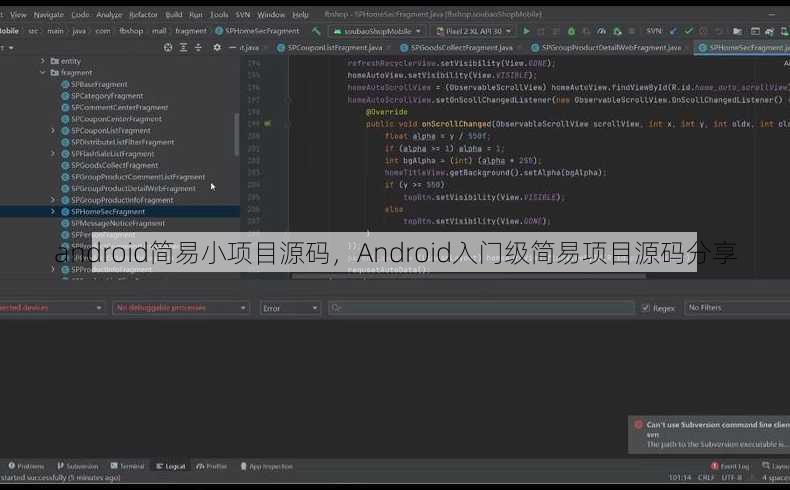Open the No Filters dropdown in Logcat

click(x=737, y=308)
